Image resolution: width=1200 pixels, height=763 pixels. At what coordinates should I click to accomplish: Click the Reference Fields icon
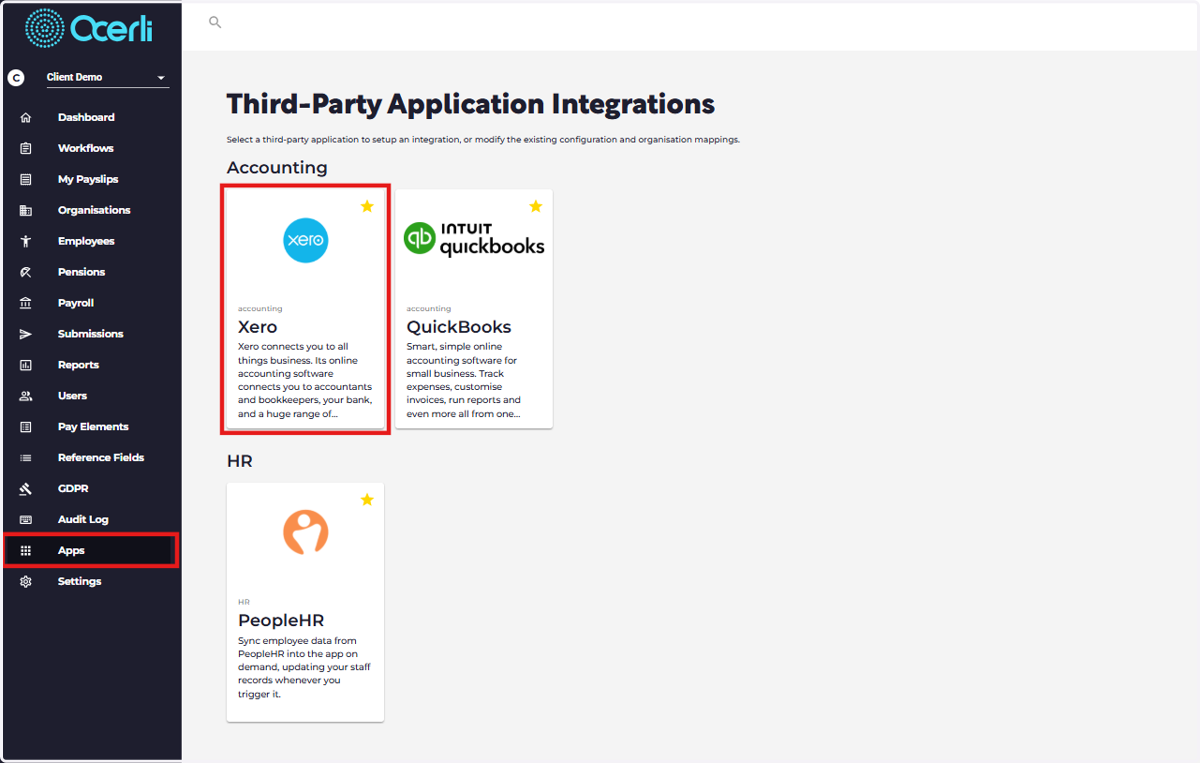[26, 458]
